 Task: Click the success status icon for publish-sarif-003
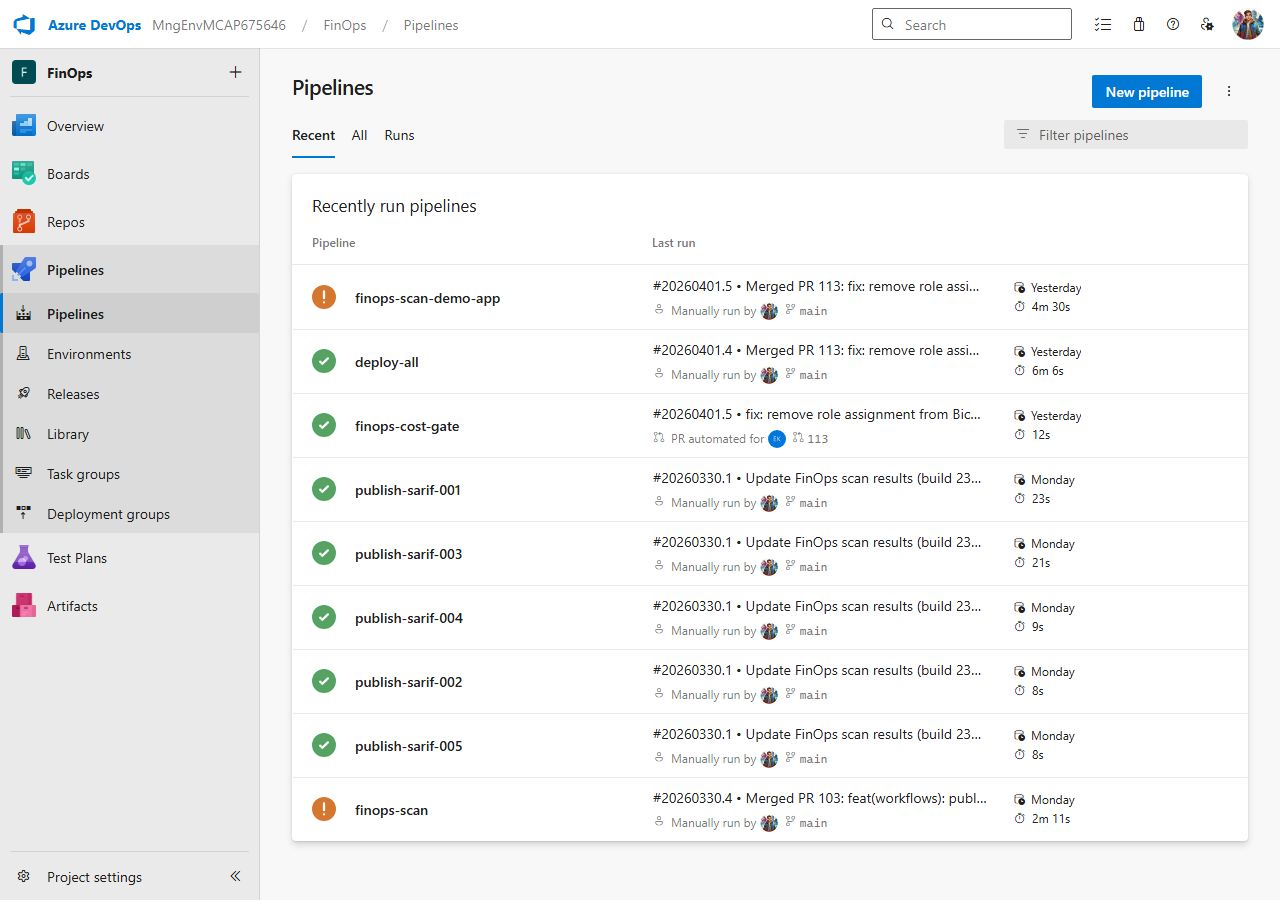pyautogui.click(x=324, y=553)
